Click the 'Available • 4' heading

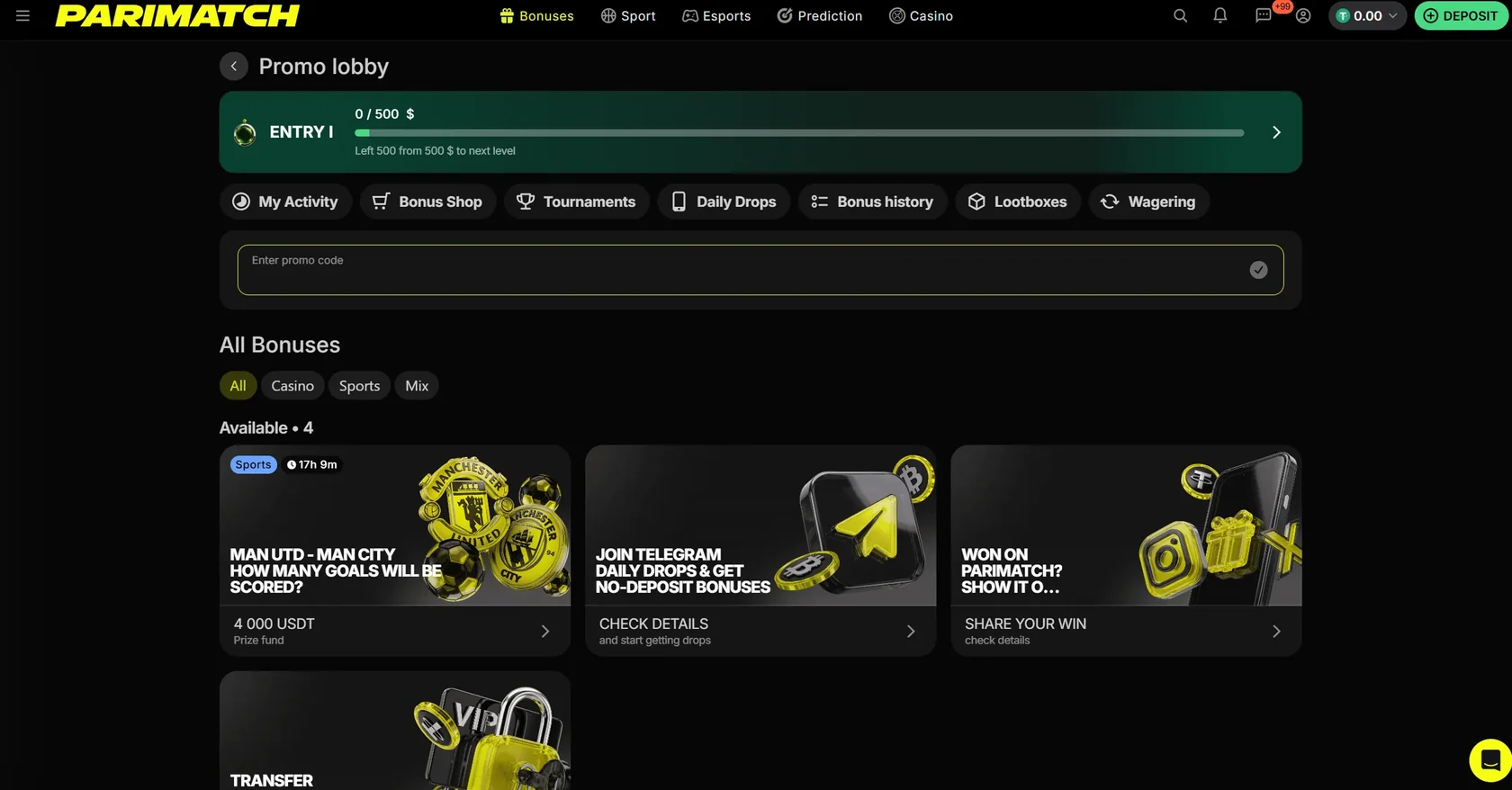pos(266,428)
